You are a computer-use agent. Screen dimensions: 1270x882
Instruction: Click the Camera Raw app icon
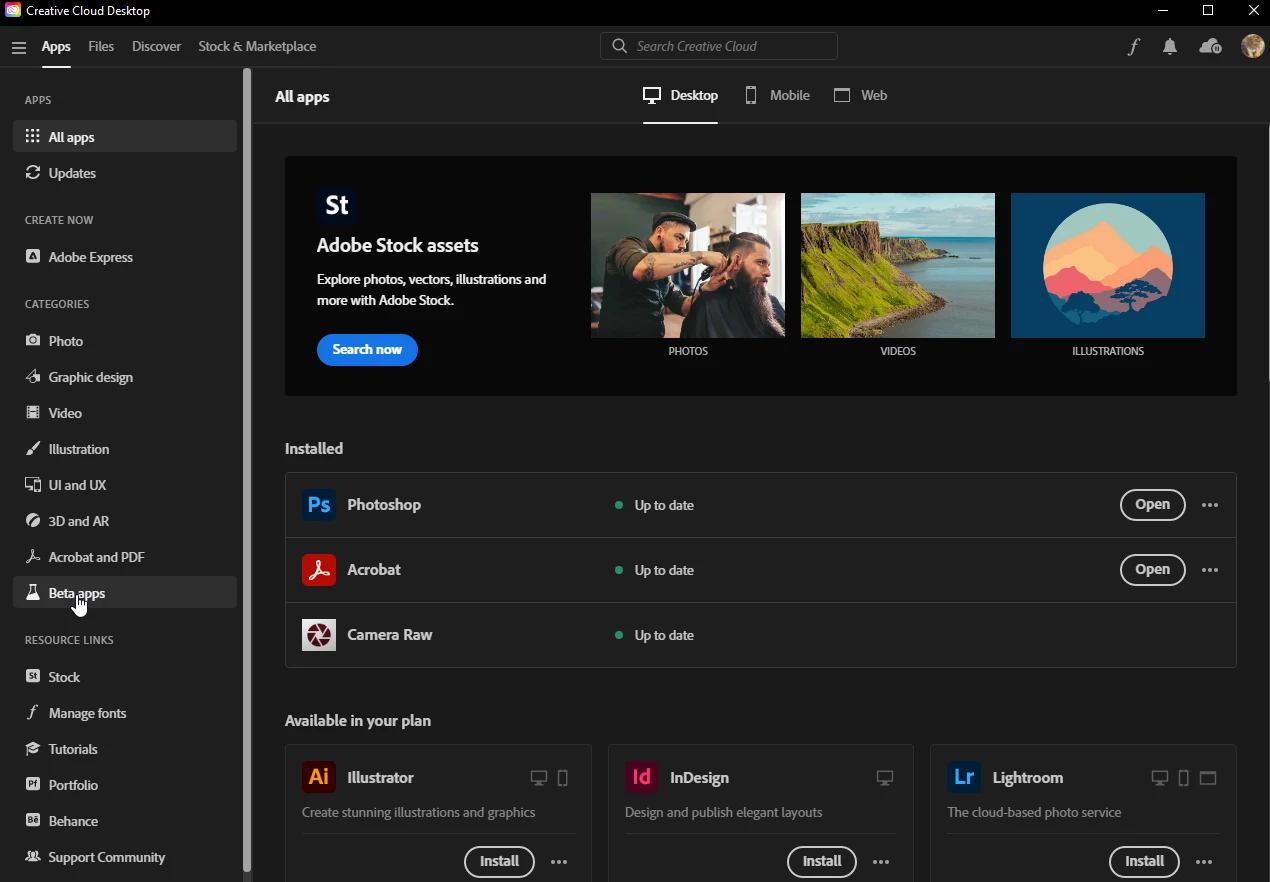(x=319, y=635)
